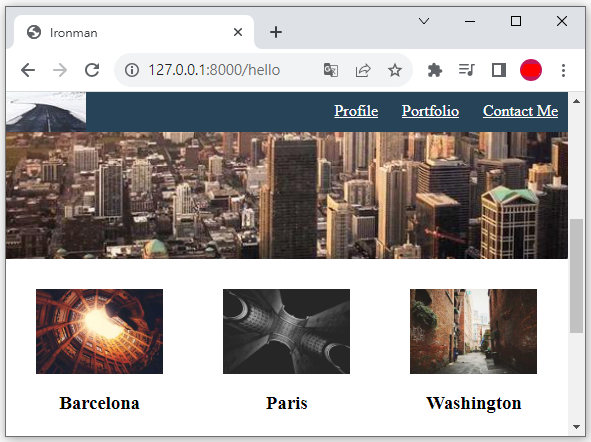This screenshot has height=442, width=591.
Task: Open a new tab
Action: pyautogui.click(x=276, y=32)
